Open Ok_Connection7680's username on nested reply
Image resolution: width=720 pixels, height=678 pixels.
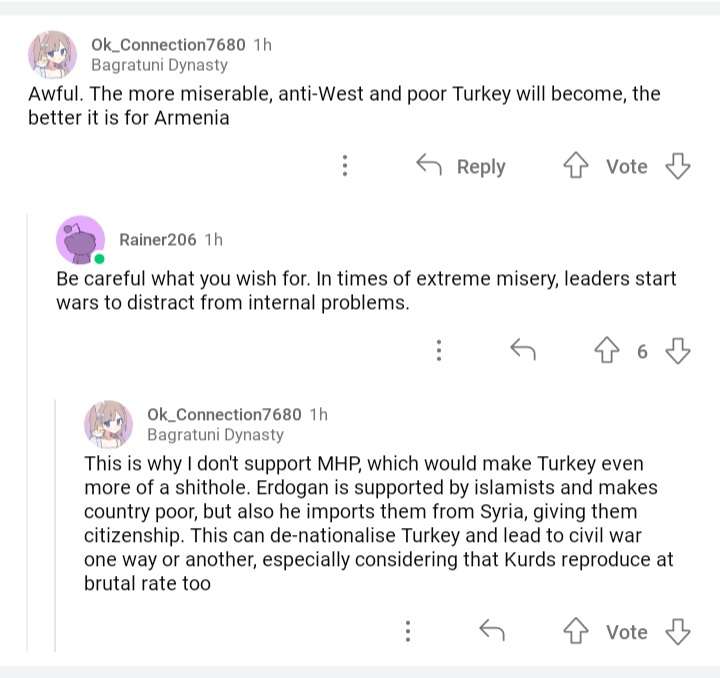pyautogui.click(x=224, y=414)
